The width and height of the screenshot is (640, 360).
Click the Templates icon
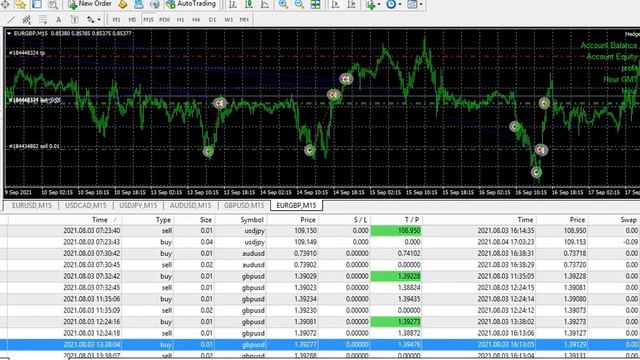412,4
